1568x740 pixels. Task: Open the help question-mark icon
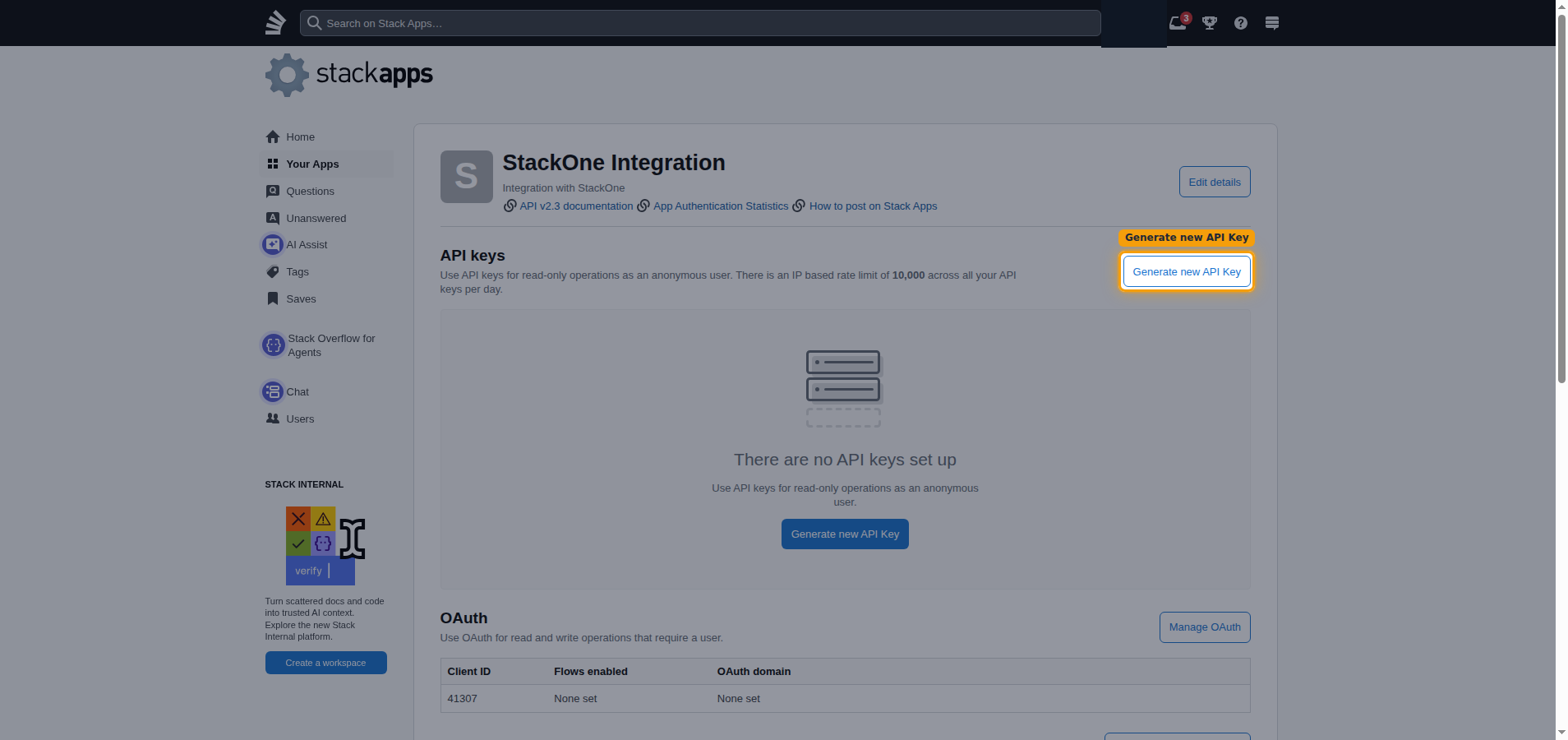1241,23
